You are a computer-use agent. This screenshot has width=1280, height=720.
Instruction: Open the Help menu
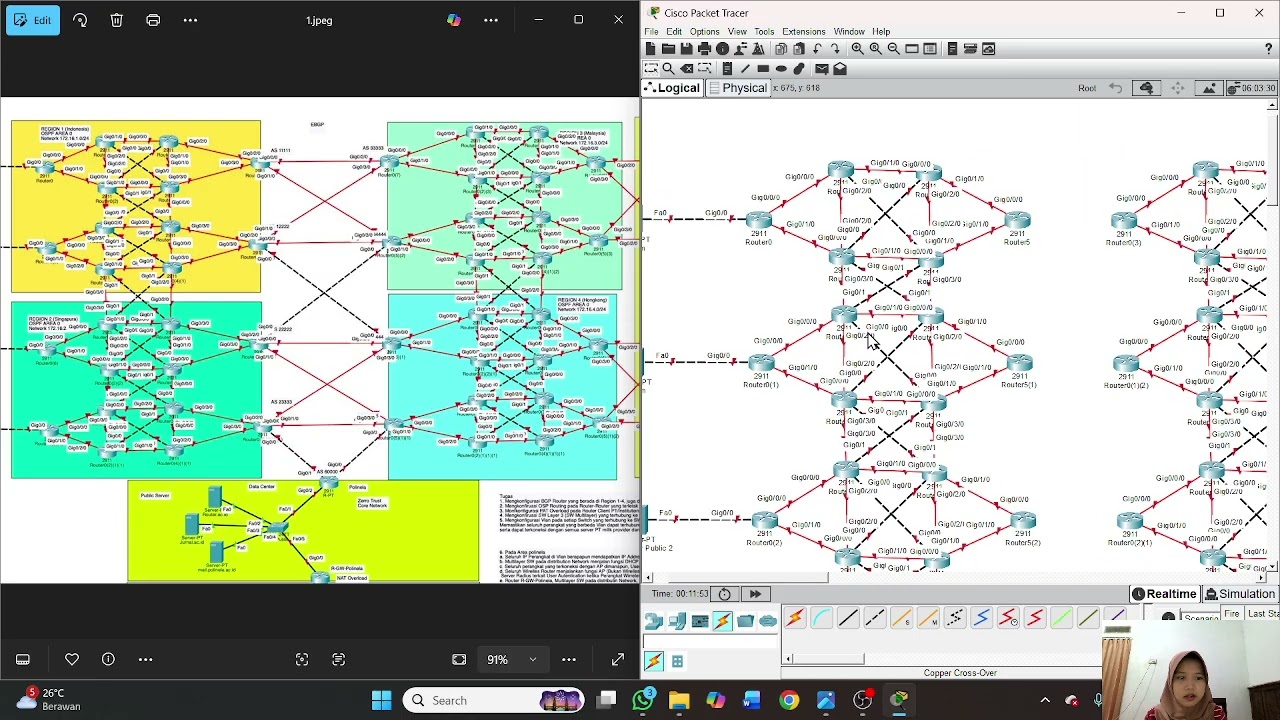881,32
